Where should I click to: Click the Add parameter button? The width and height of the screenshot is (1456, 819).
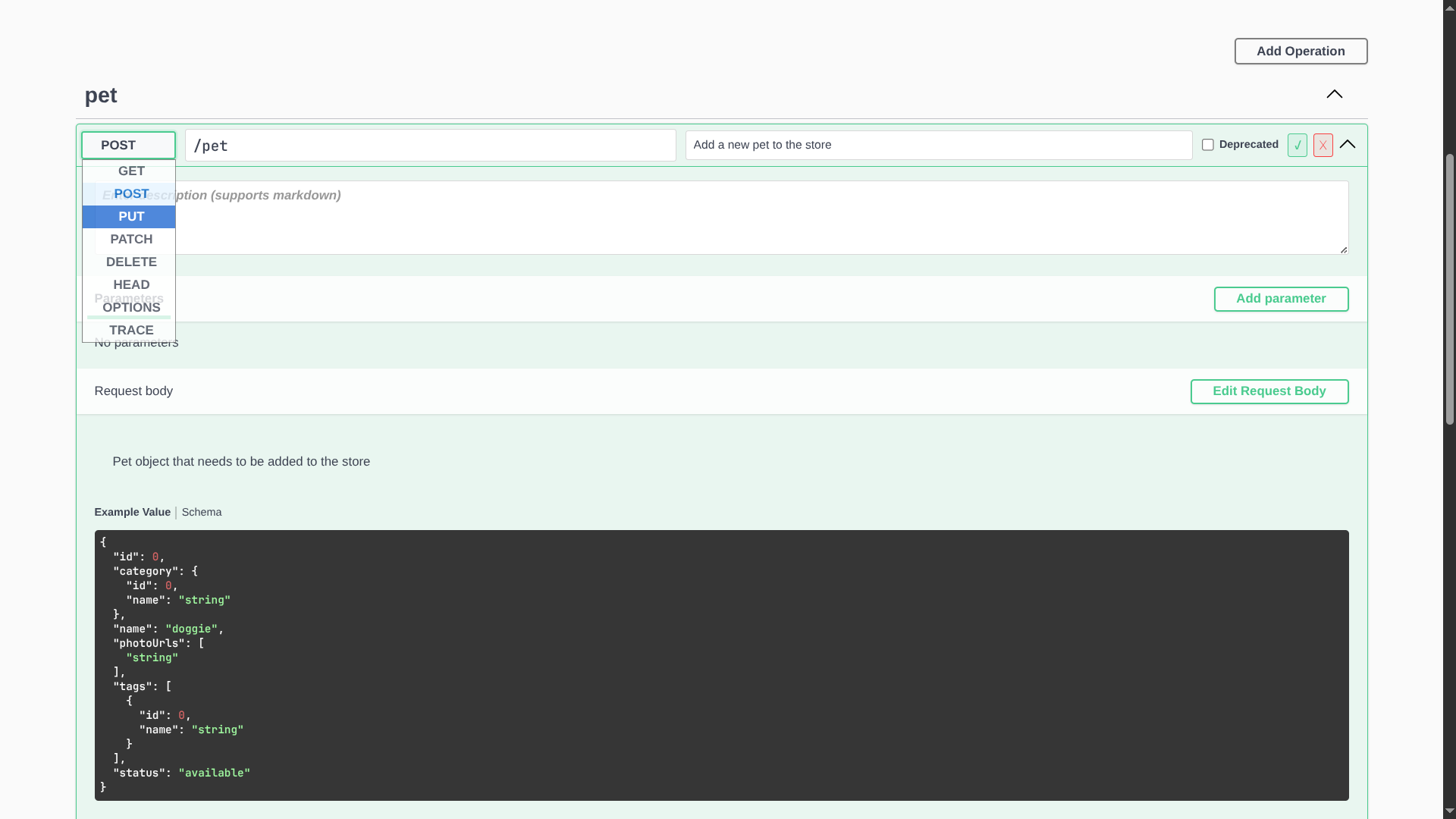point(1281,299)
